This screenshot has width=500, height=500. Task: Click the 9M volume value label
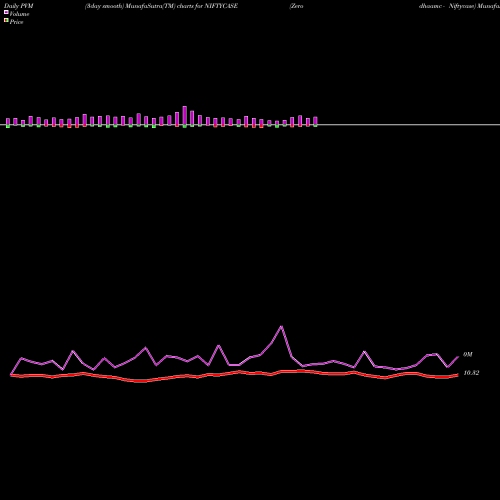point(468,355)
